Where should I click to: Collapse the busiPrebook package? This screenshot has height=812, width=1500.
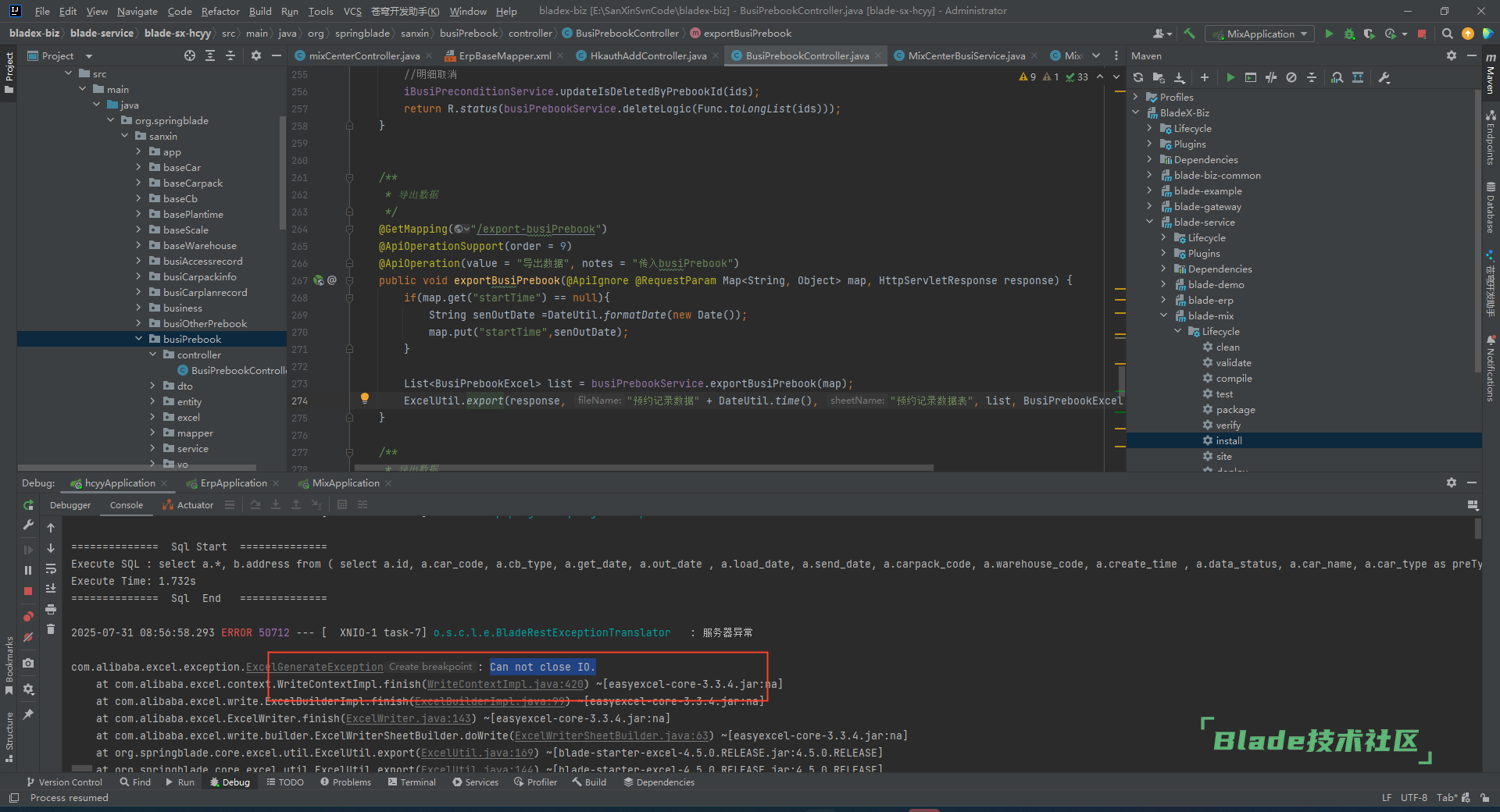pyautogui.click(x=139, y=339)
